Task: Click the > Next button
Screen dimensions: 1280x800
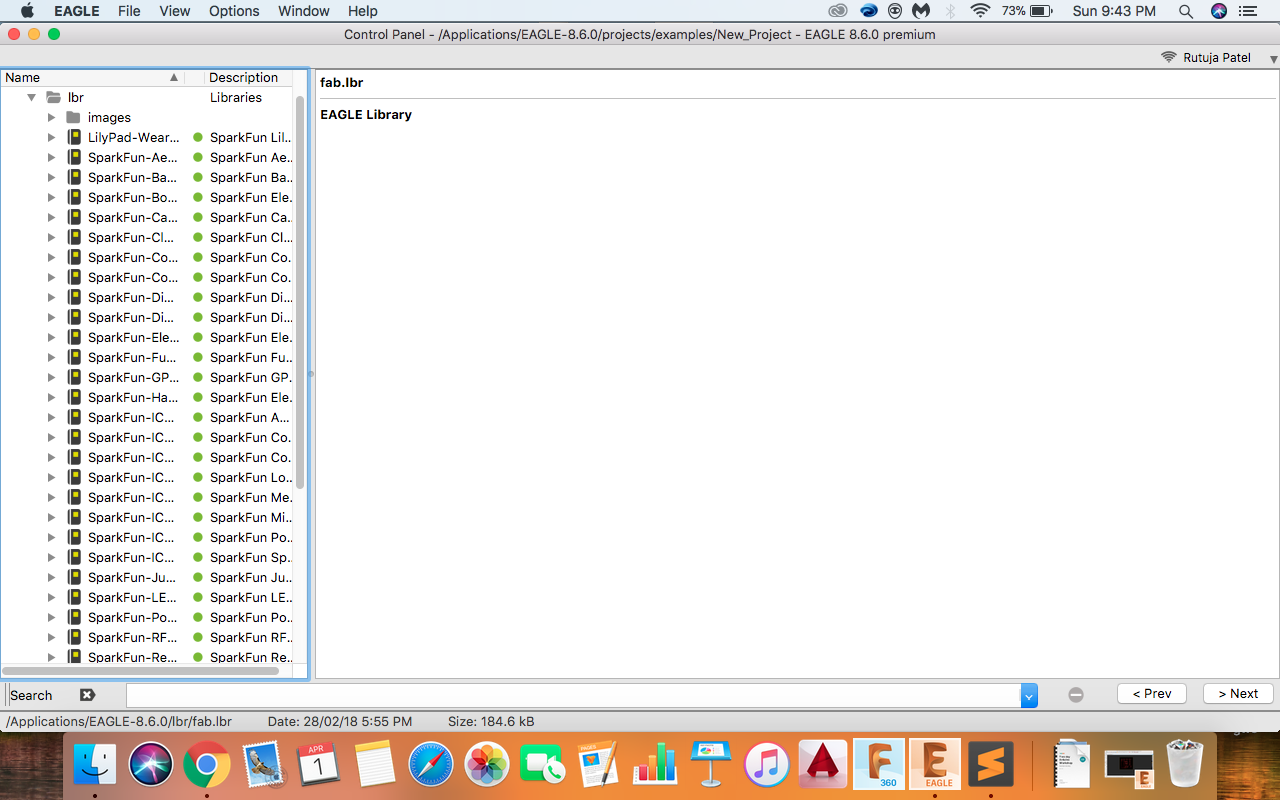Action: click(1238, 694)
